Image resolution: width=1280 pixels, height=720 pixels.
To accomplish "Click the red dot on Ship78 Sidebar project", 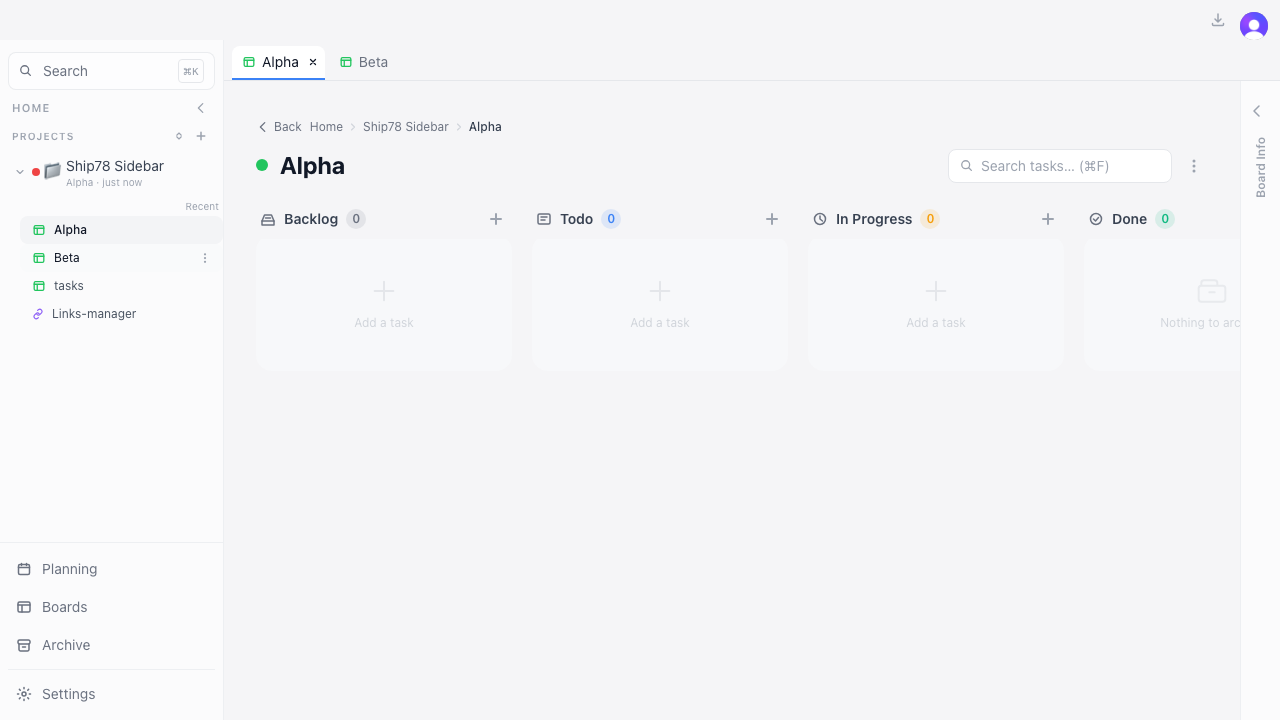I will click(36, 172).
